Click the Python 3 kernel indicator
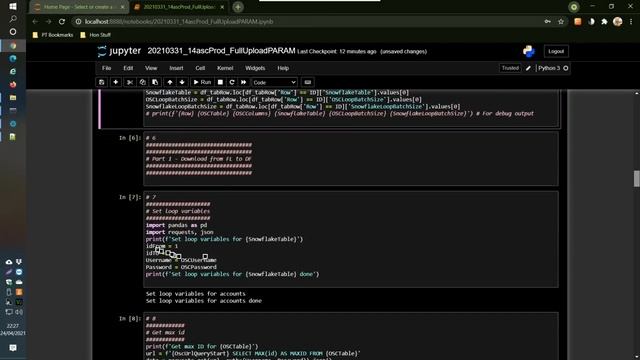 pyautogui.click(x=553, y=68)
